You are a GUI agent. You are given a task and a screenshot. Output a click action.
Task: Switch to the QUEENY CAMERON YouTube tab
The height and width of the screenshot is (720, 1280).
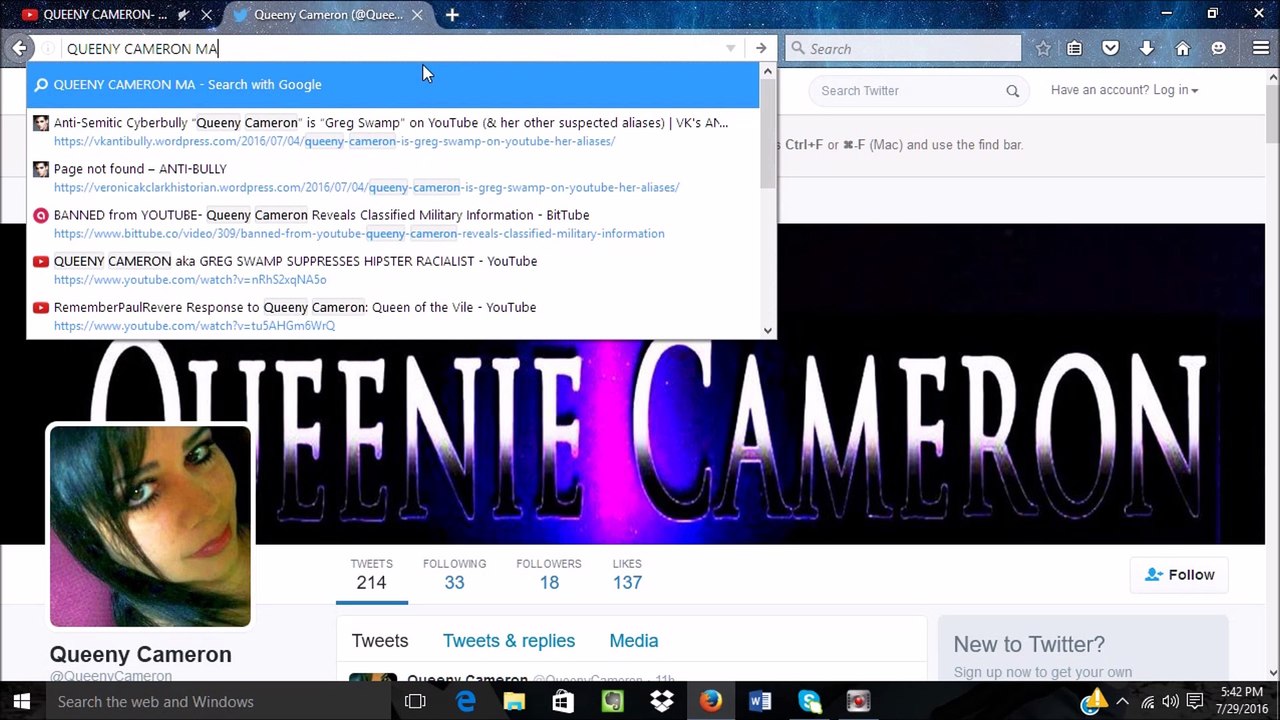105,15
